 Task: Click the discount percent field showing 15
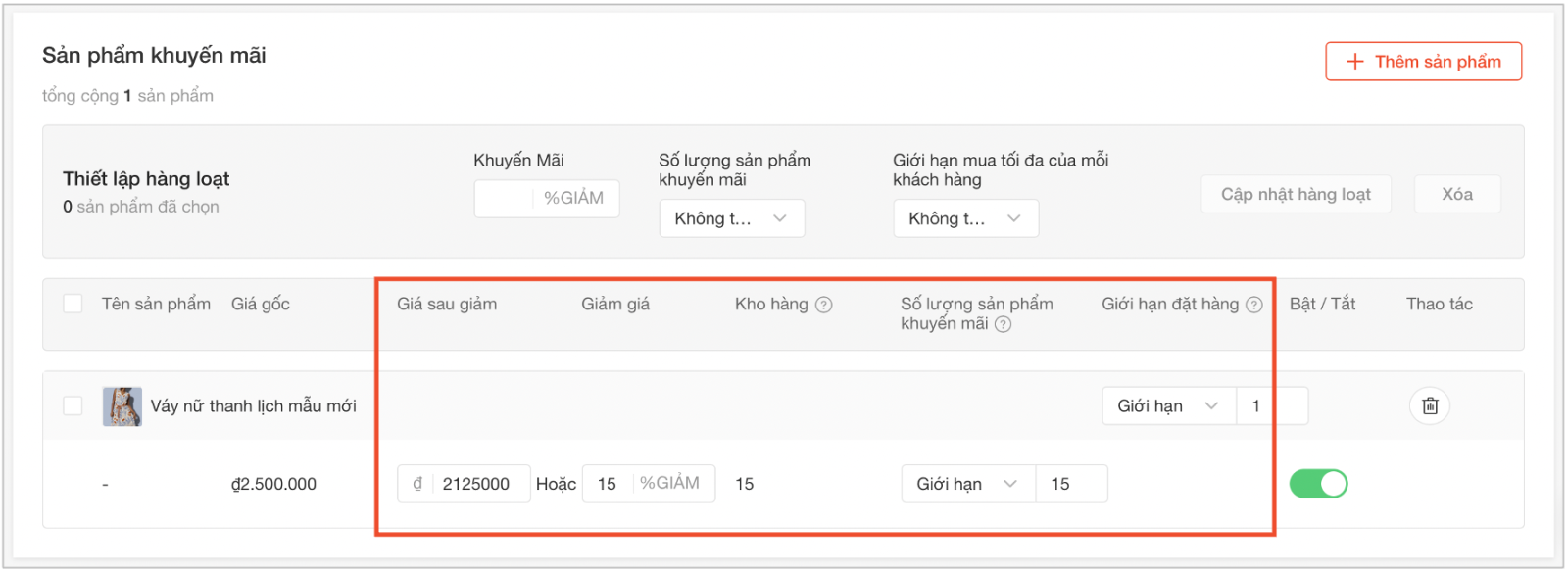click(x=649, y=484)
